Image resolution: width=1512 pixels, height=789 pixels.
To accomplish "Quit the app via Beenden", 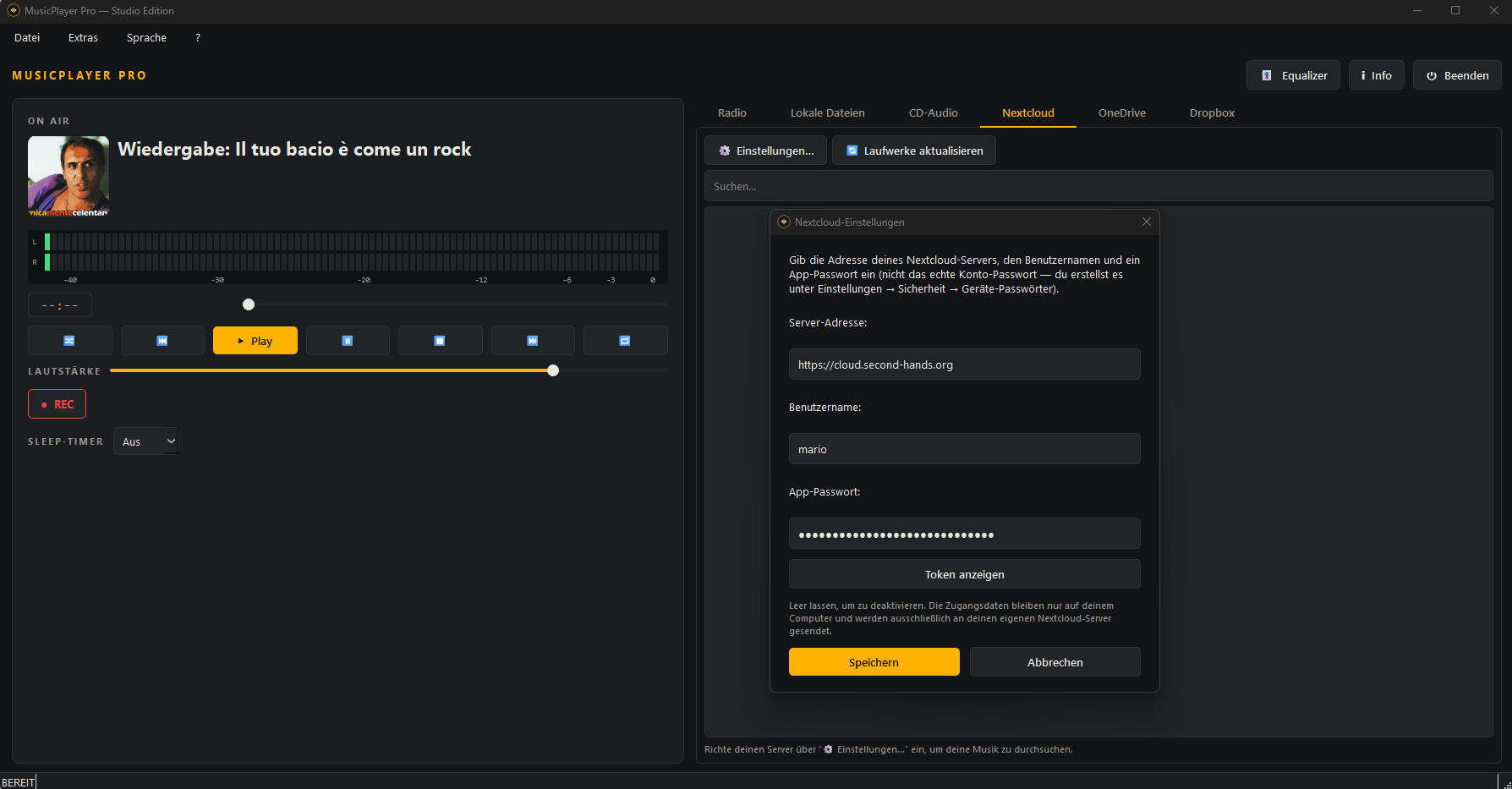I will tap(1457, 75).
